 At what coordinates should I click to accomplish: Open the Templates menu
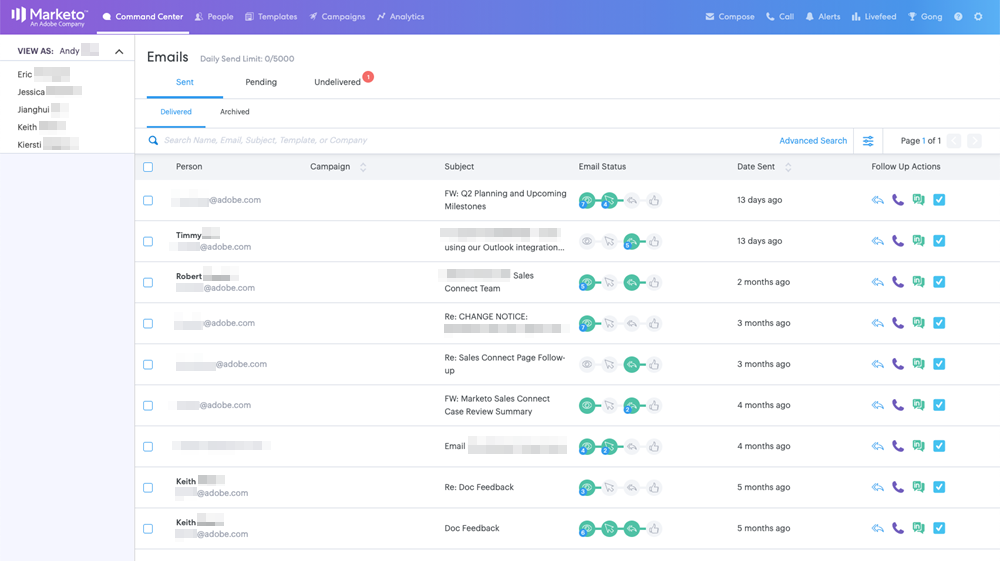(x=271, y=17)
